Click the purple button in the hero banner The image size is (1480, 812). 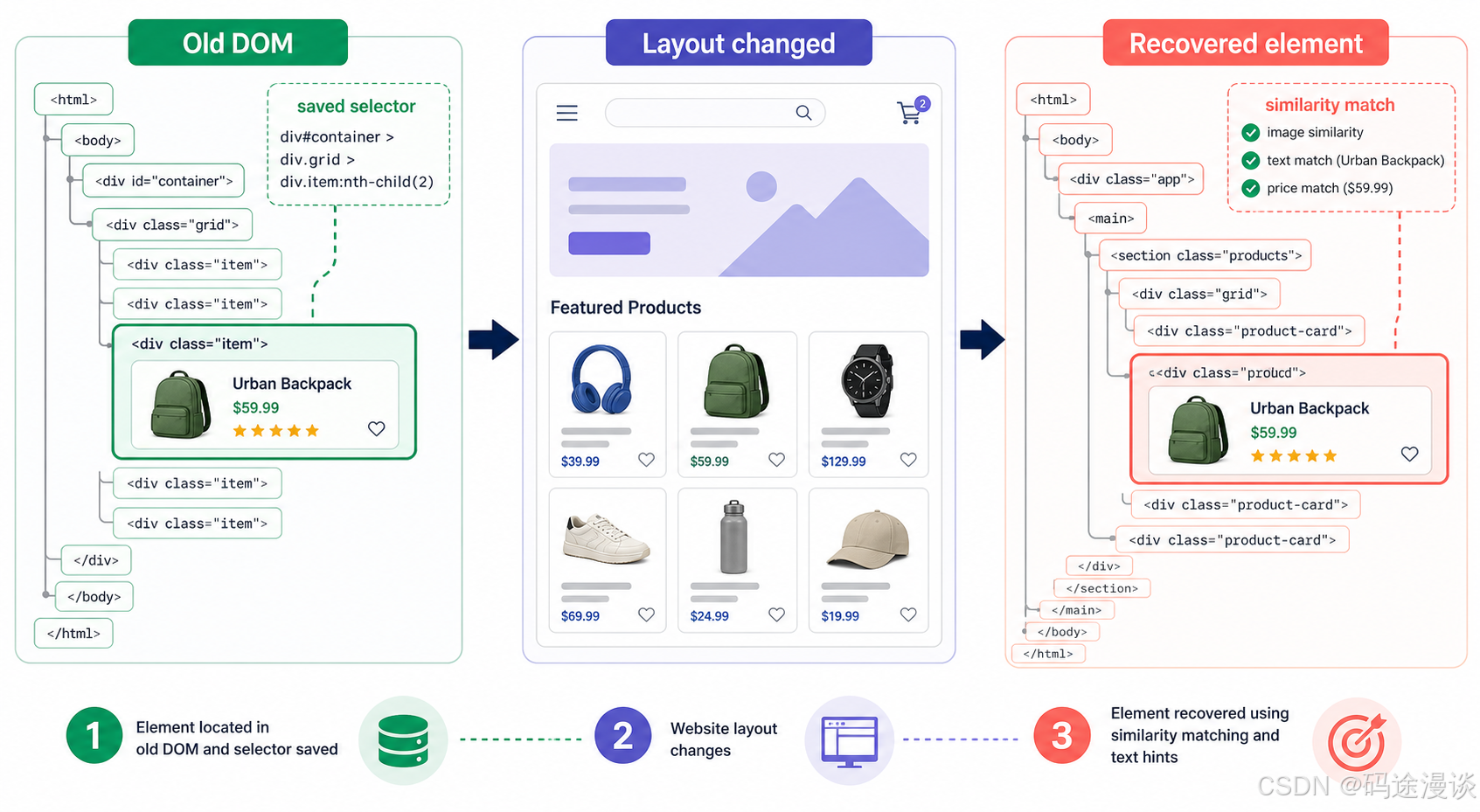pyautogui.click(x=609, y=243)
